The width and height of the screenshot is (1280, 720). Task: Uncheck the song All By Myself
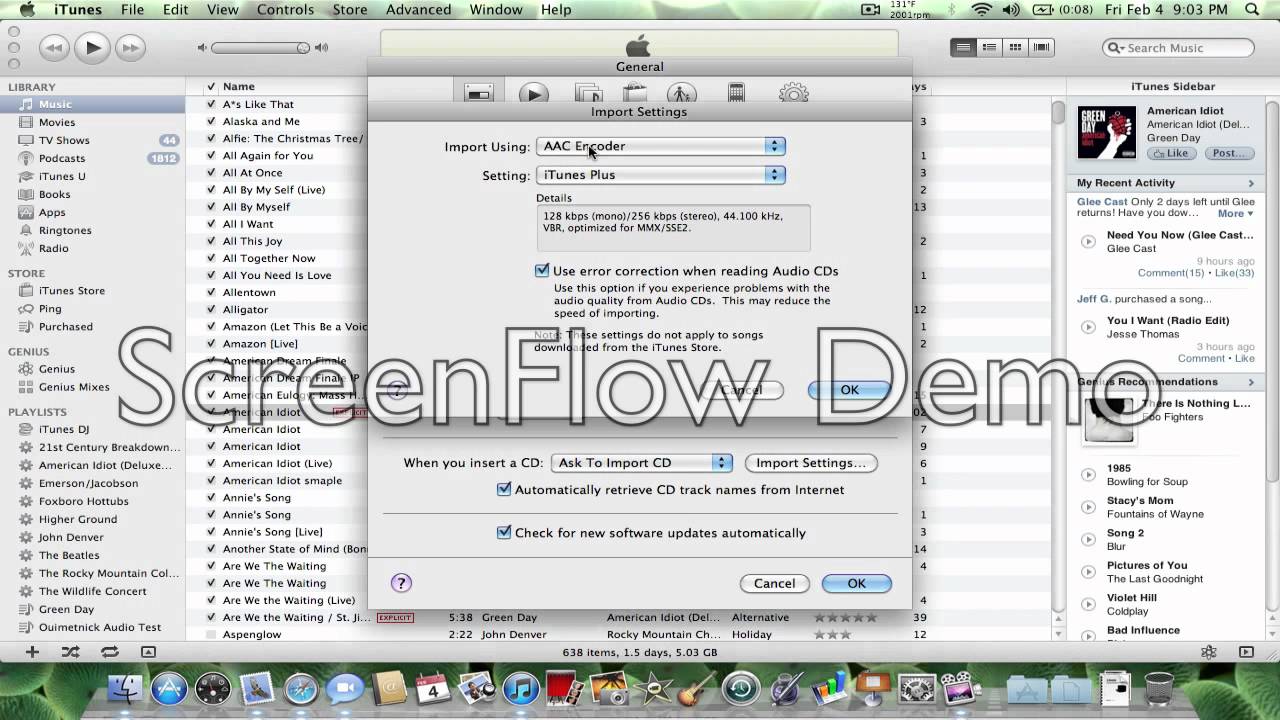pyautogui.click(x=211, y=207)
